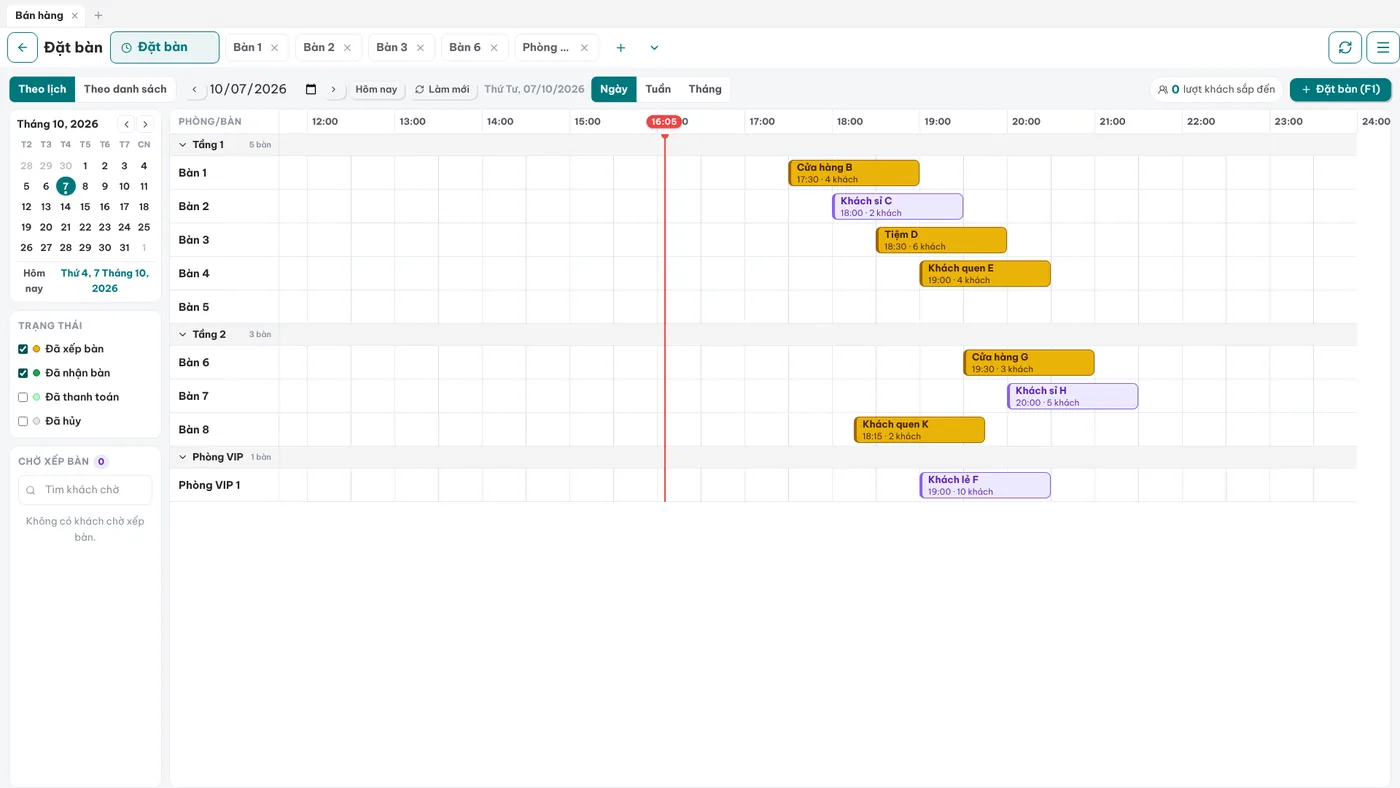The height and width of the screenshot is (788, 1400).
Task: Click the Hôm nay button
Action: point(377,89)
